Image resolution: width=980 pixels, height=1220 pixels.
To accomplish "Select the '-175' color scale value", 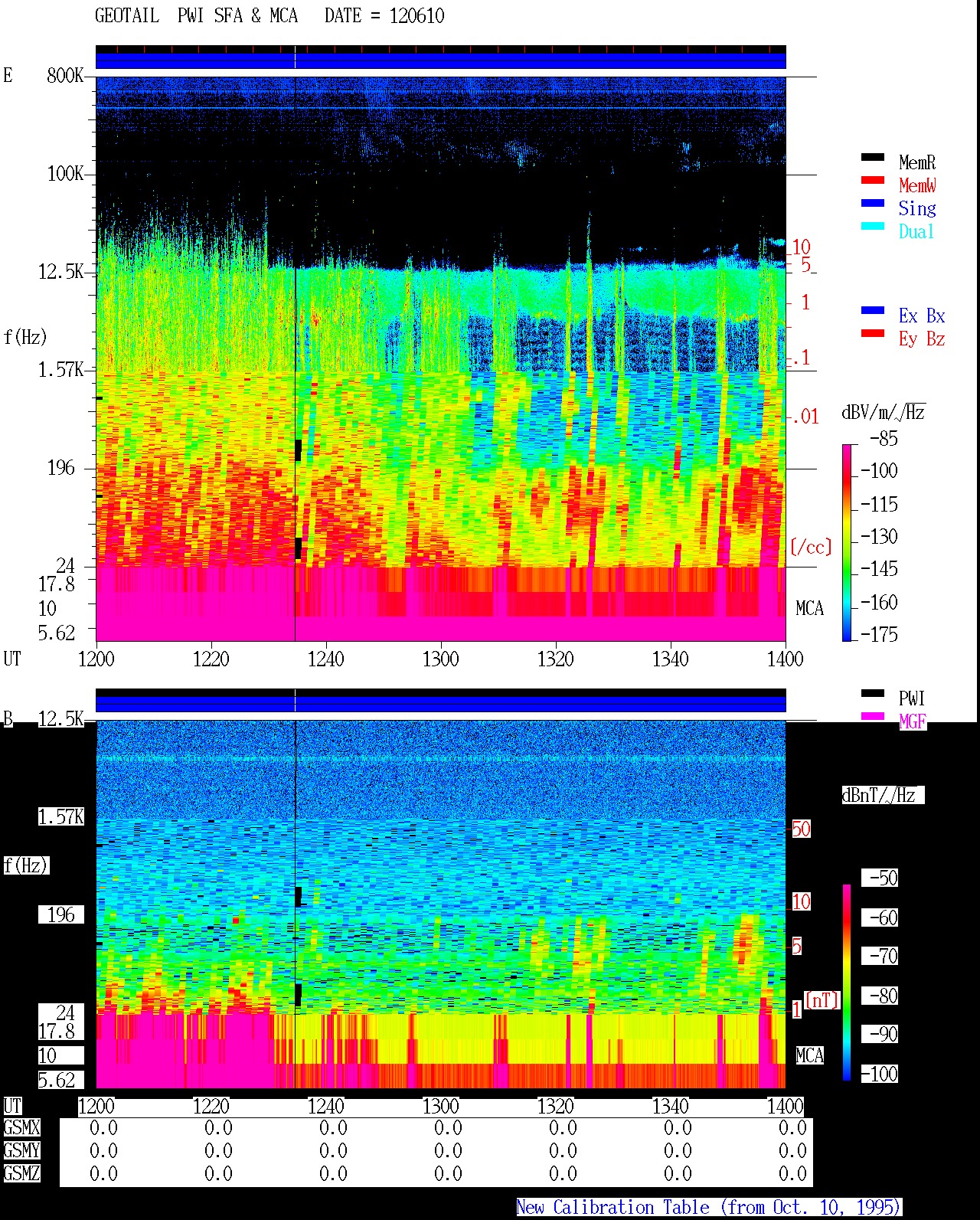I will coord(879,634).
